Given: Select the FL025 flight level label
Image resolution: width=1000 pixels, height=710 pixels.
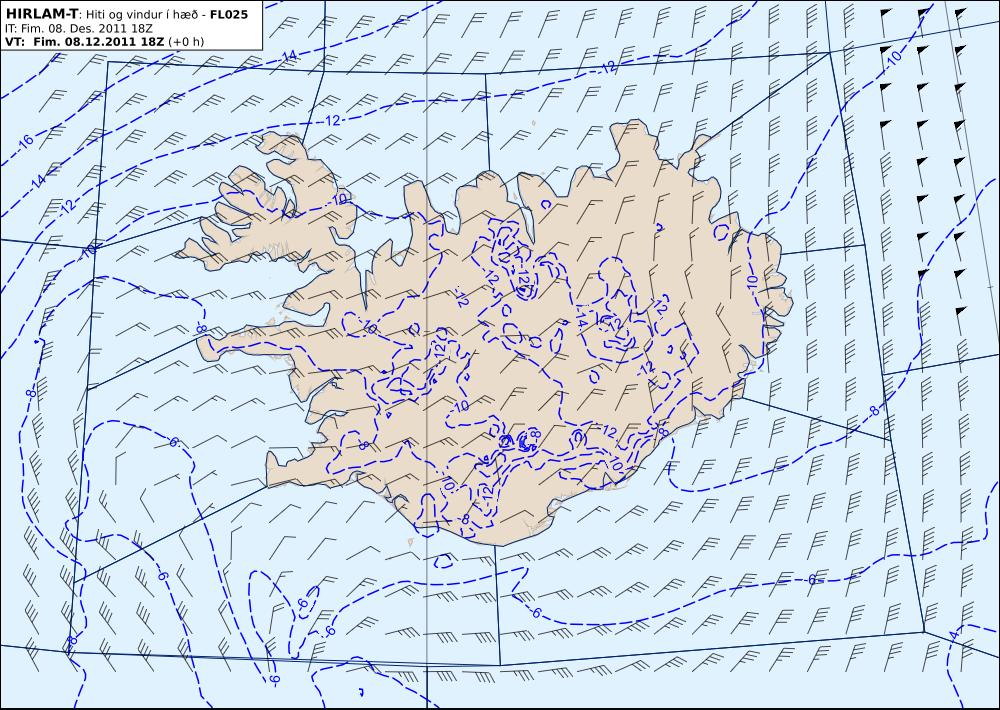Looking at the screenshot, I should (x=228, y=13).
